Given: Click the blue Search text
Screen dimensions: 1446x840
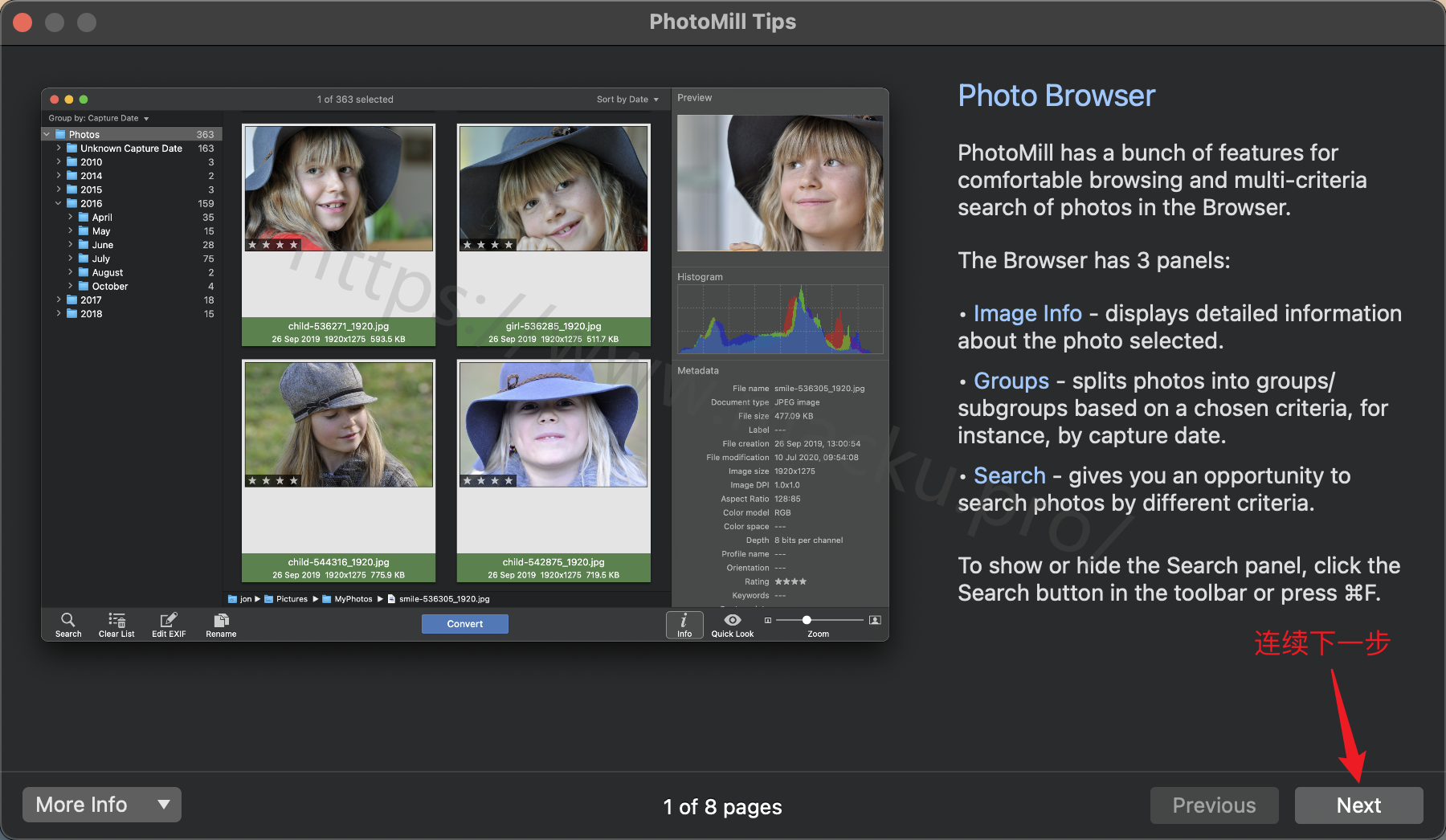Looking at the screenshot, I should coord(1010,475).
